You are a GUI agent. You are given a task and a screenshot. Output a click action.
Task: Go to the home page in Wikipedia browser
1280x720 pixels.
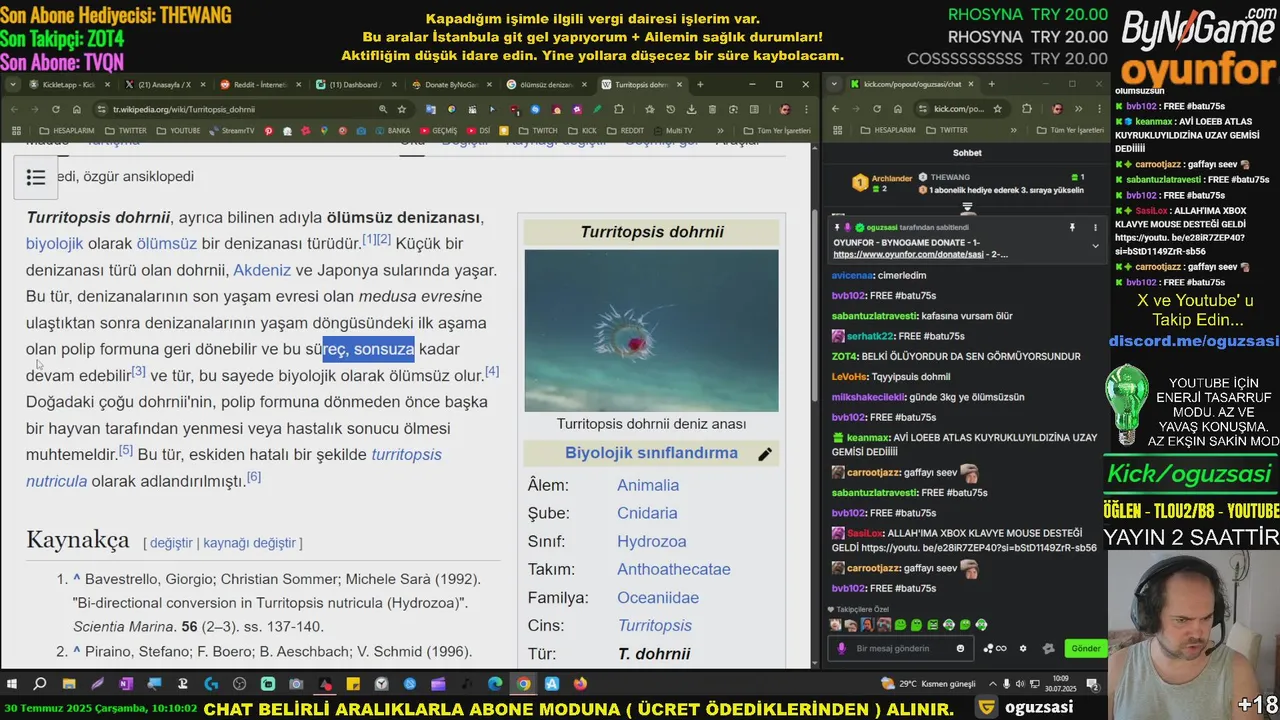[77, 109]
